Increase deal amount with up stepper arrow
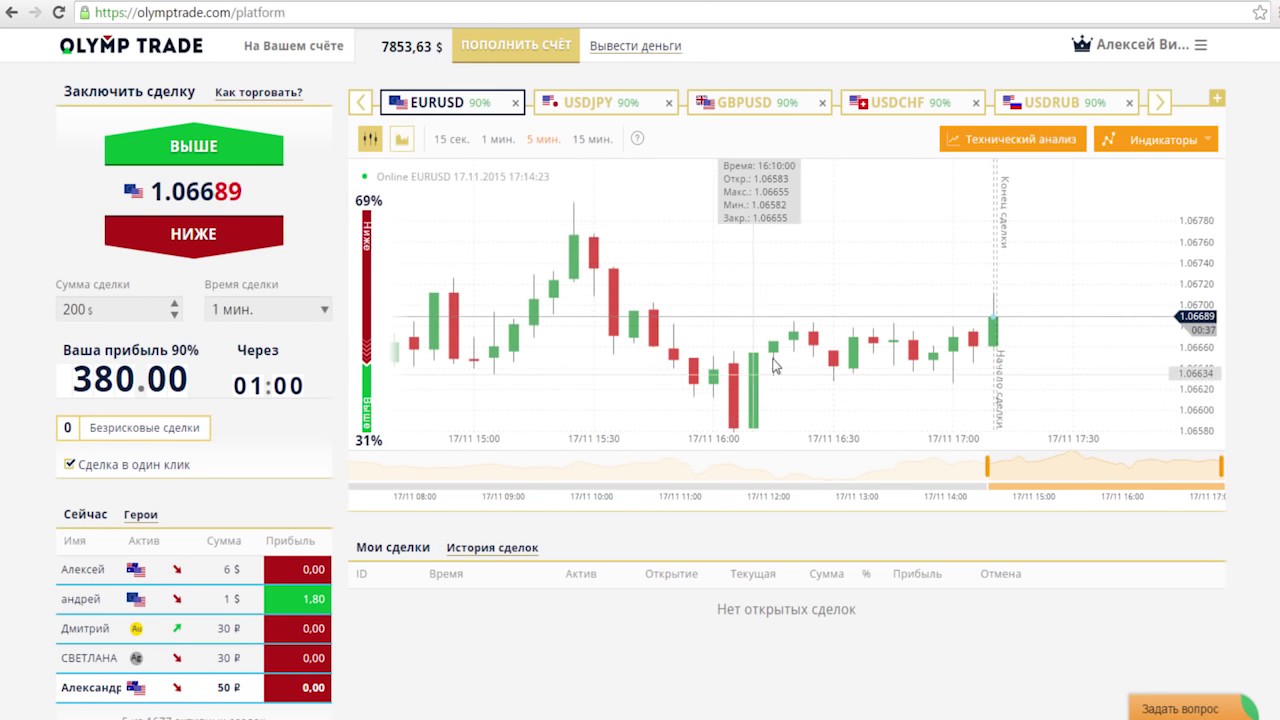 [x=175, y=303]
